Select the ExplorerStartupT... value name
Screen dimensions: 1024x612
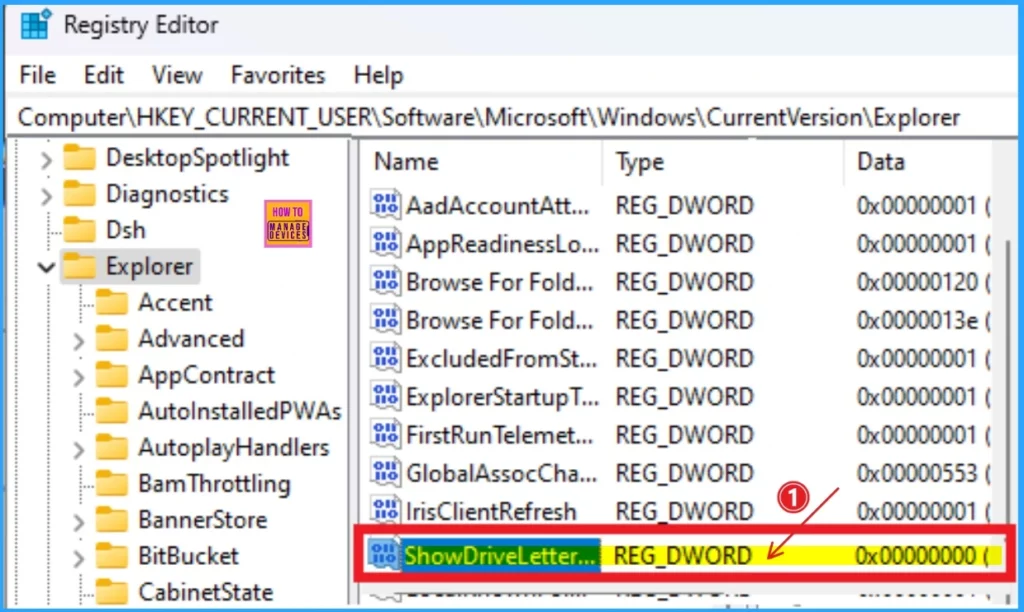pos(502,396)
